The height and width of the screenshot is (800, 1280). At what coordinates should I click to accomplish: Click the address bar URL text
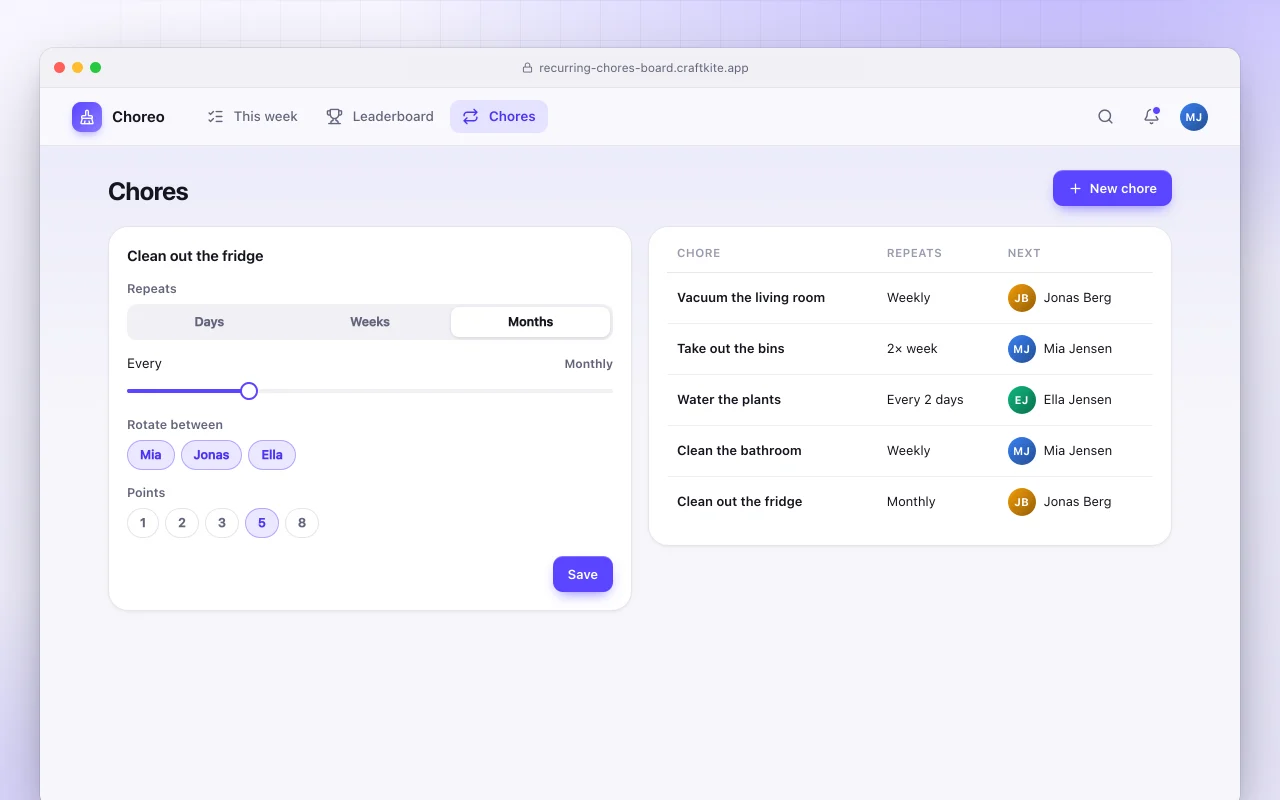644,68
